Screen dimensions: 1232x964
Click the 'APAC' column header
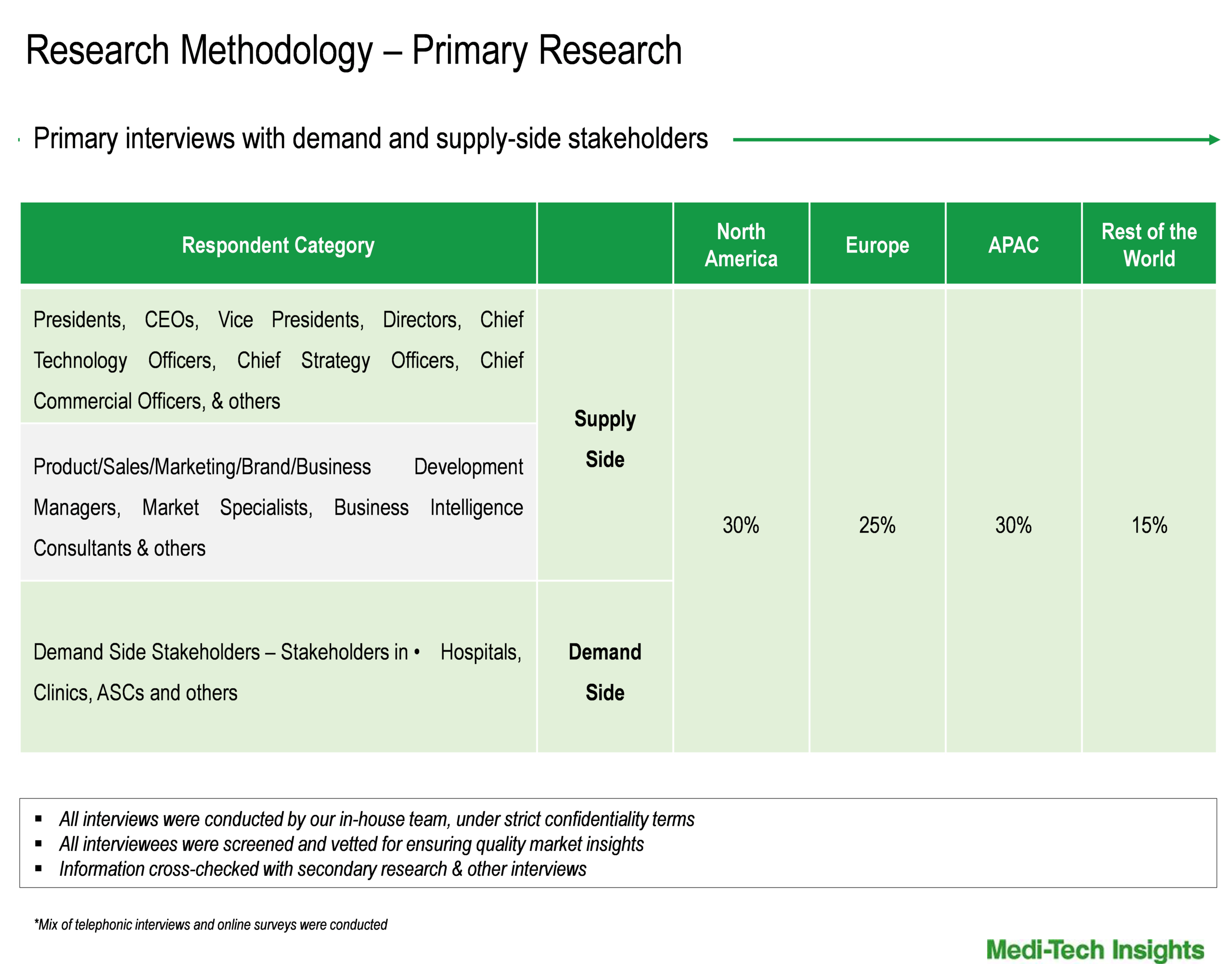pyautogui.click(x=1013, y=244)
